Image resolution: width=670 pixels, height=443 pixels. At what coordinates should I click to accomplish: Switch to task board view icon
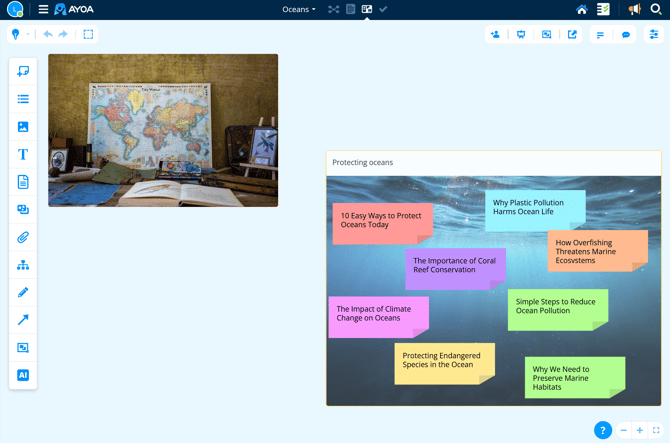coord(350,9)
